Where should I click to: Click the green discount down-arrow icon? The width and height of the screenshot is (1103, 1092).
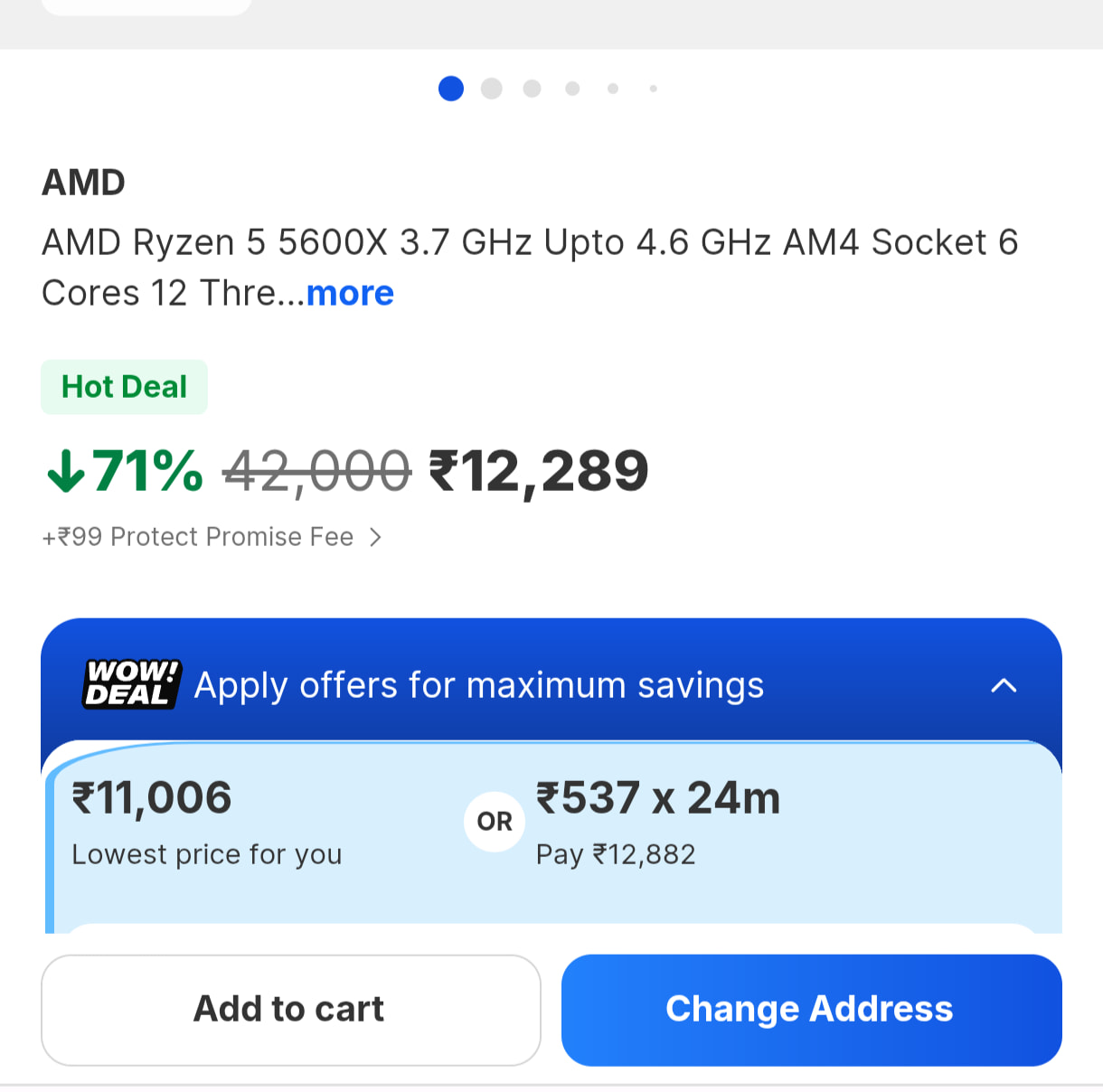click(x=66, y=471)
